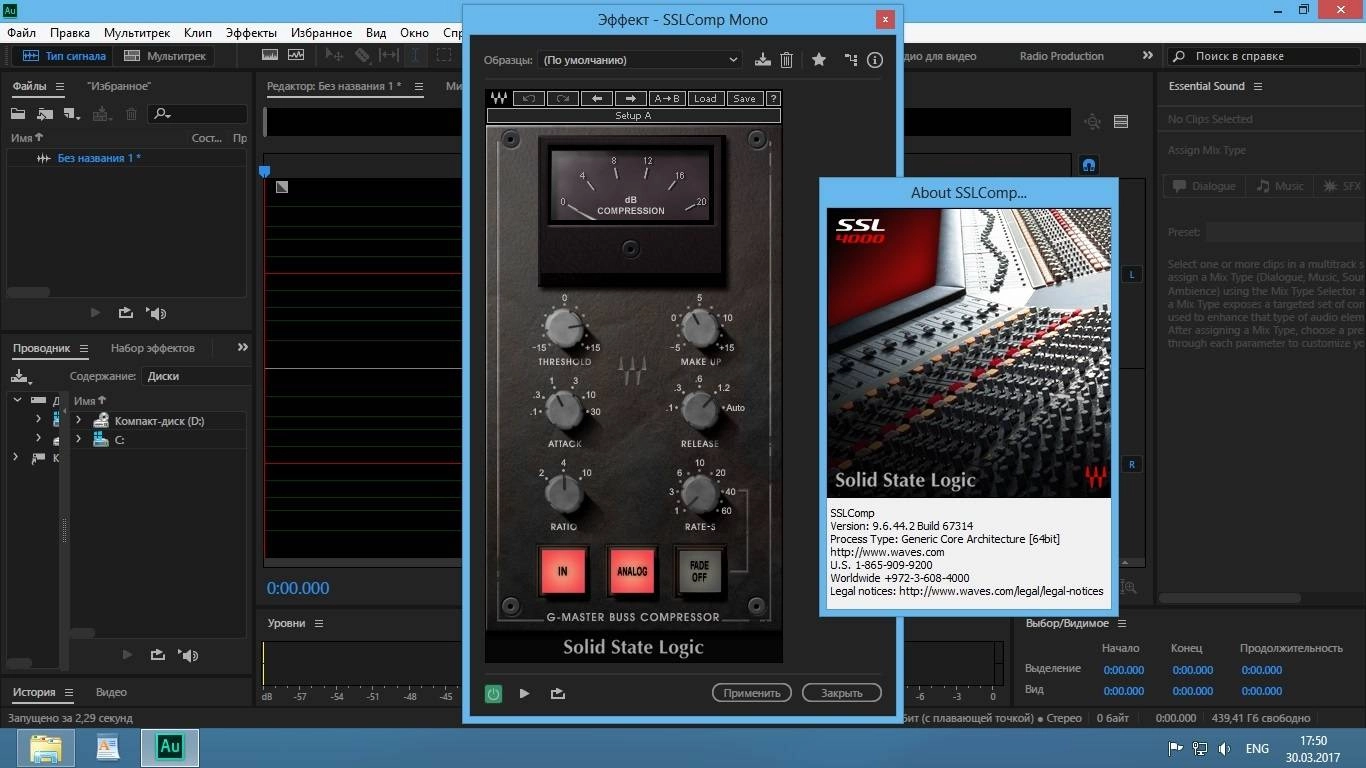This screenshot has width=1366, height=768.
Task: Switch to Видео tab
Action: [x=111, y=692]
